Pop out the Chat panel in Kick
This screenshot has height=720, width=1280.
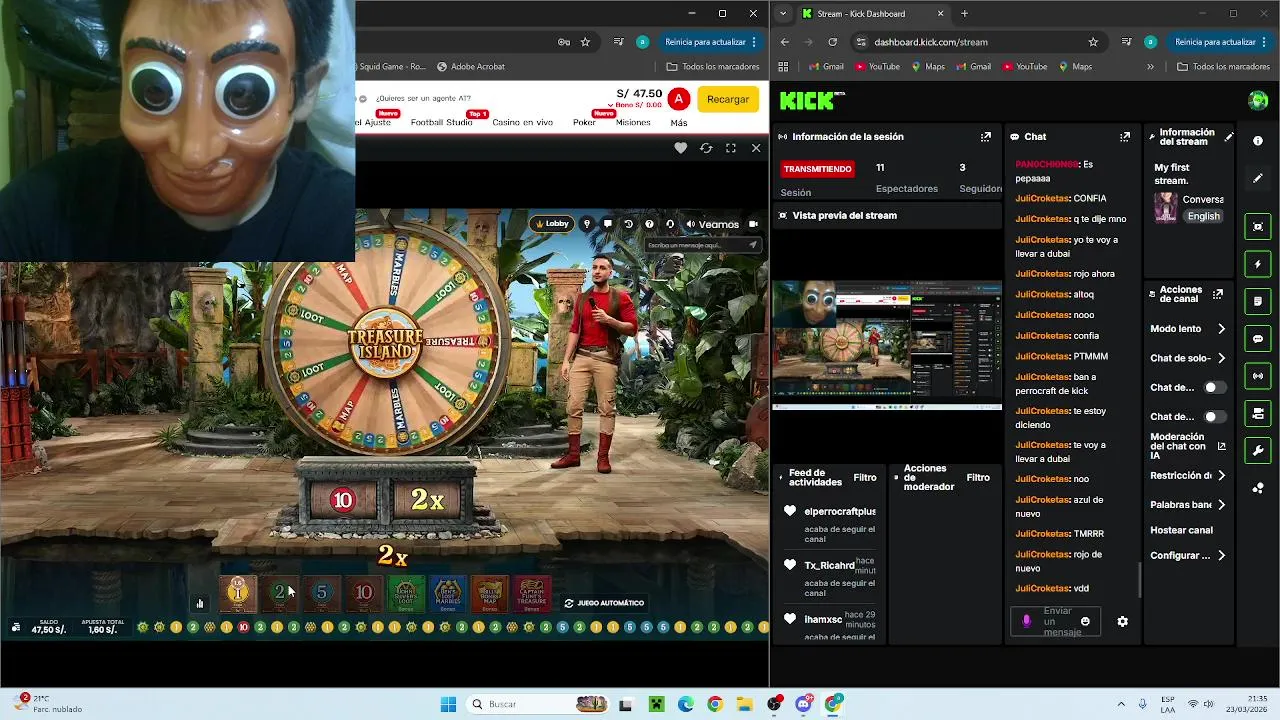(1125, 136)
